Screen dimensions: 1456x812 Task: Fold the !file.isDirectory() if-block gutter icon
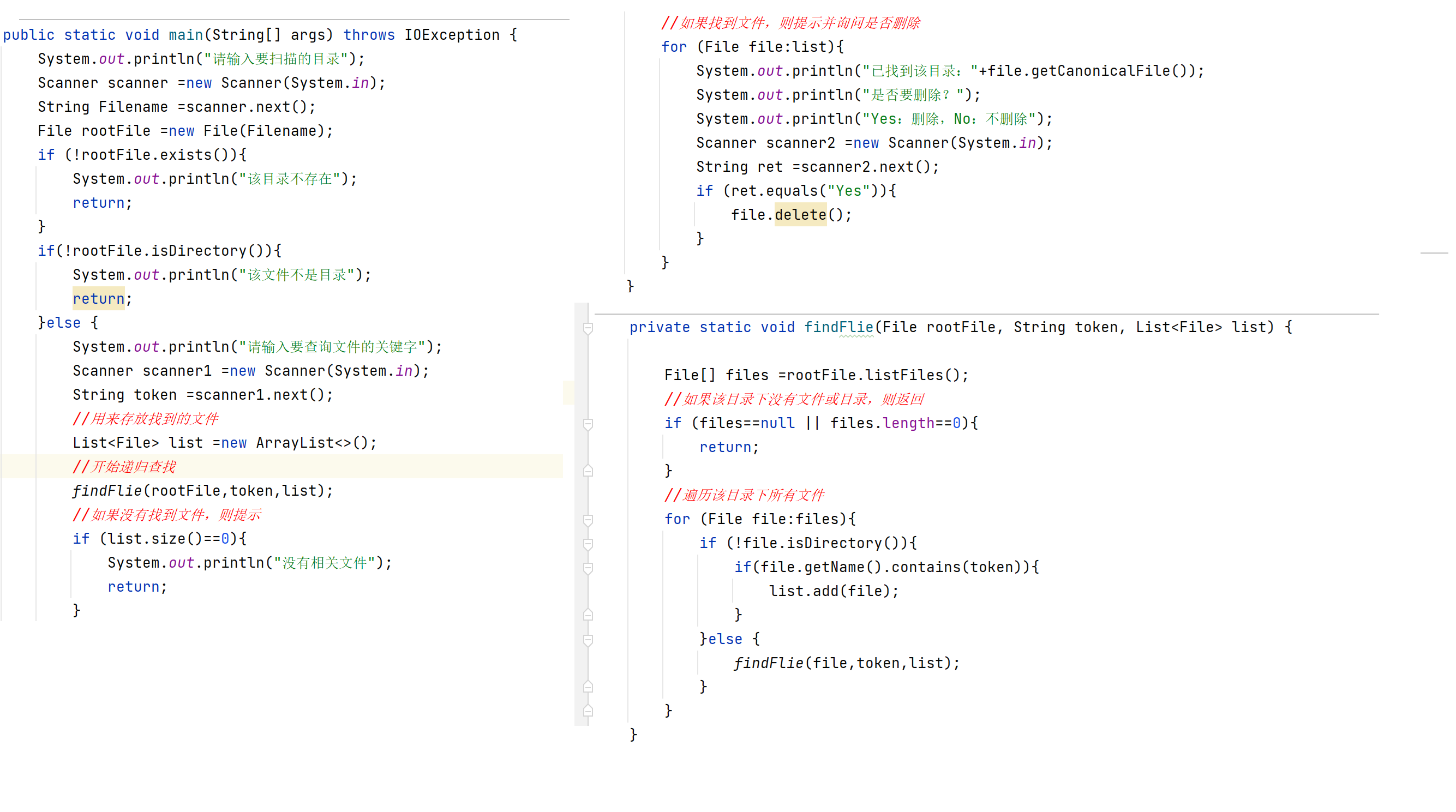(588, 544)
